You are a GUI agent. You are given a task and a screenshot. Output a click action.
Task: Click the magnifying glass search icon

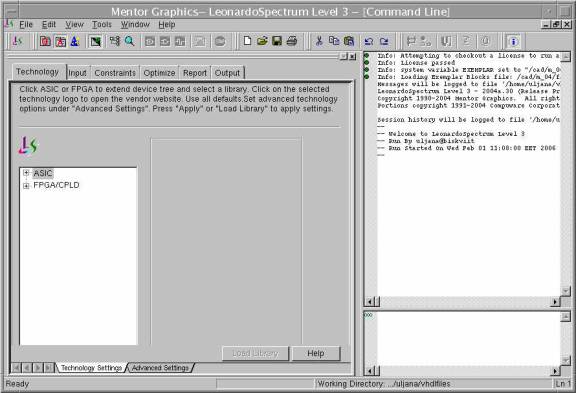tap(129, 41)
